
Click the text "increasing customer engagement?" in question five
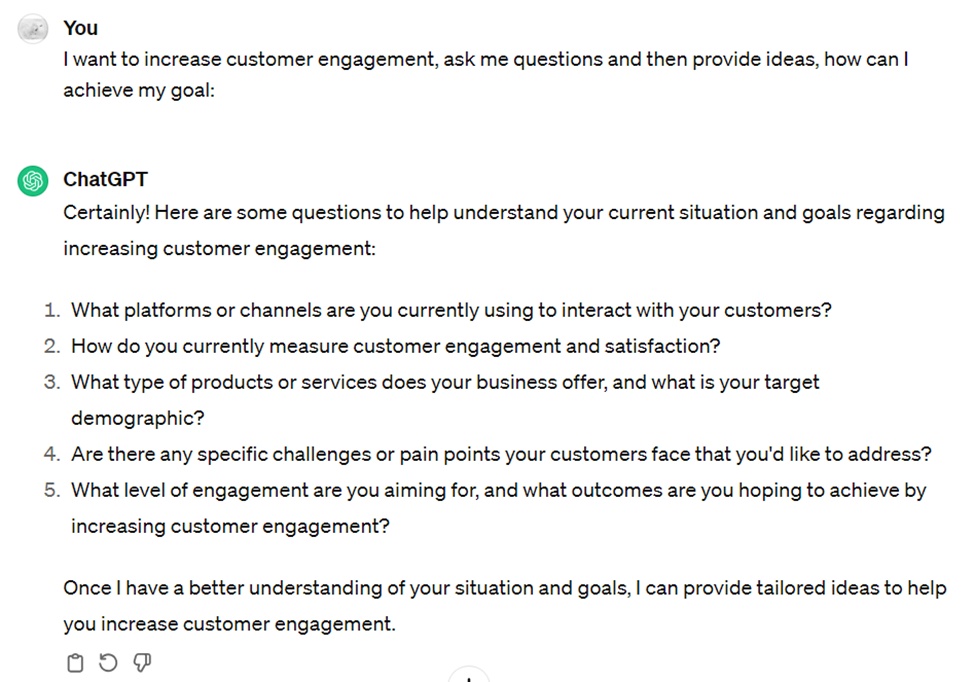[230, 526]
